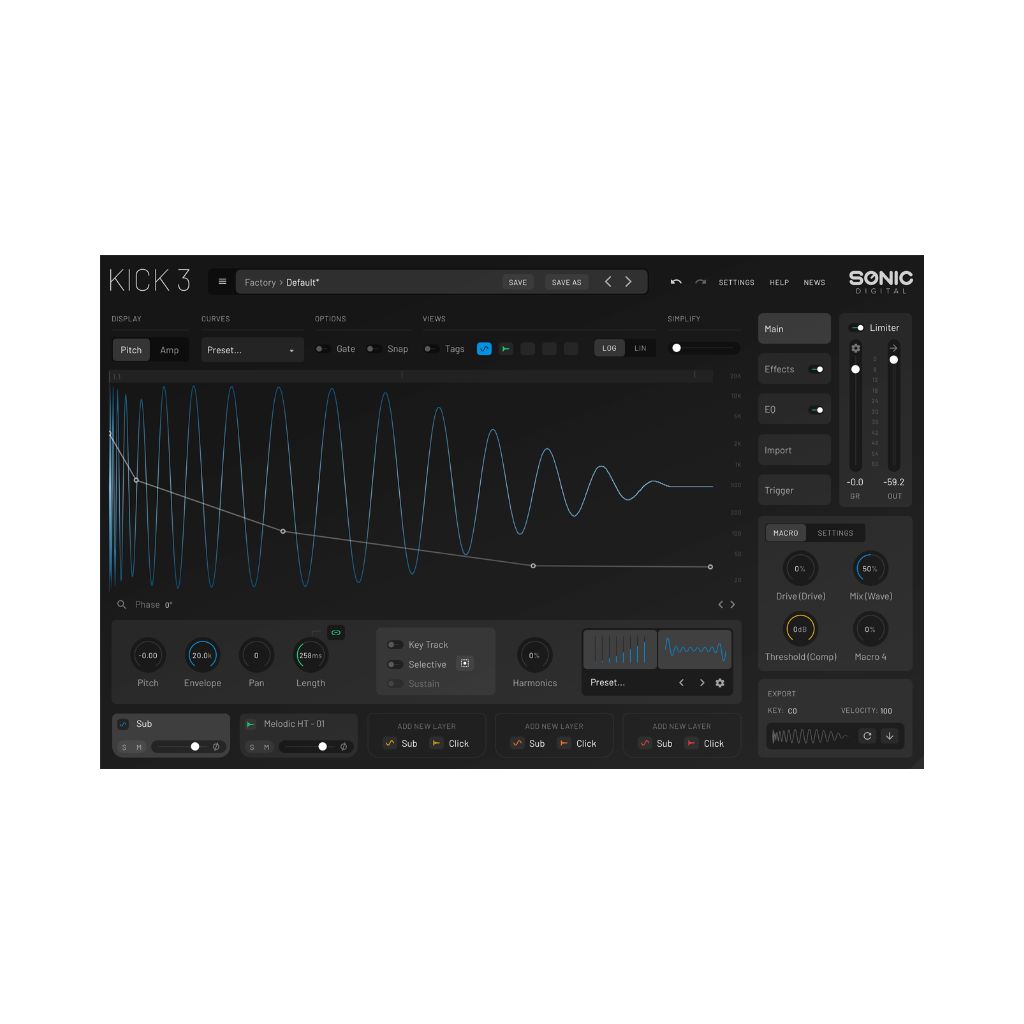Disable the EQ toggle
This screenshot has height=1024, width=1024.
[816, 410]
